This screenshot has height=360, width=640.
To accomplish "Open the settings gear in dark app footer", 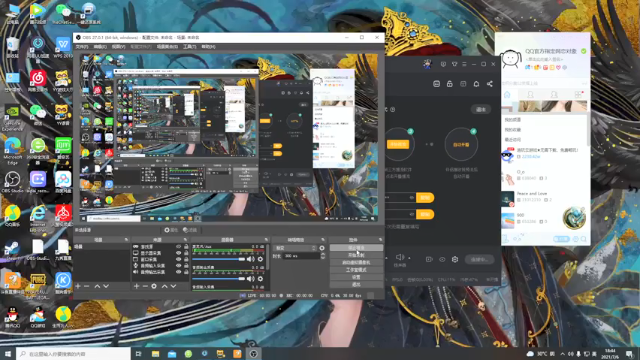I will (455, 259).
